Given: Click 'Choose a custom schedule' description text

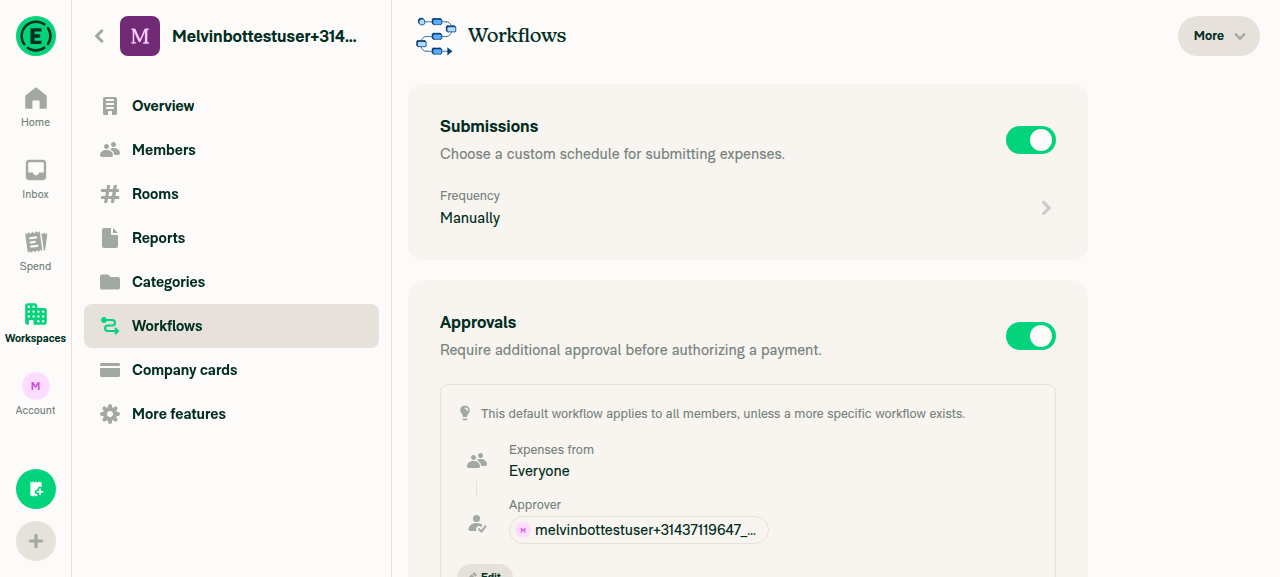Looking at the screenshot, I should tap(612, 154).
